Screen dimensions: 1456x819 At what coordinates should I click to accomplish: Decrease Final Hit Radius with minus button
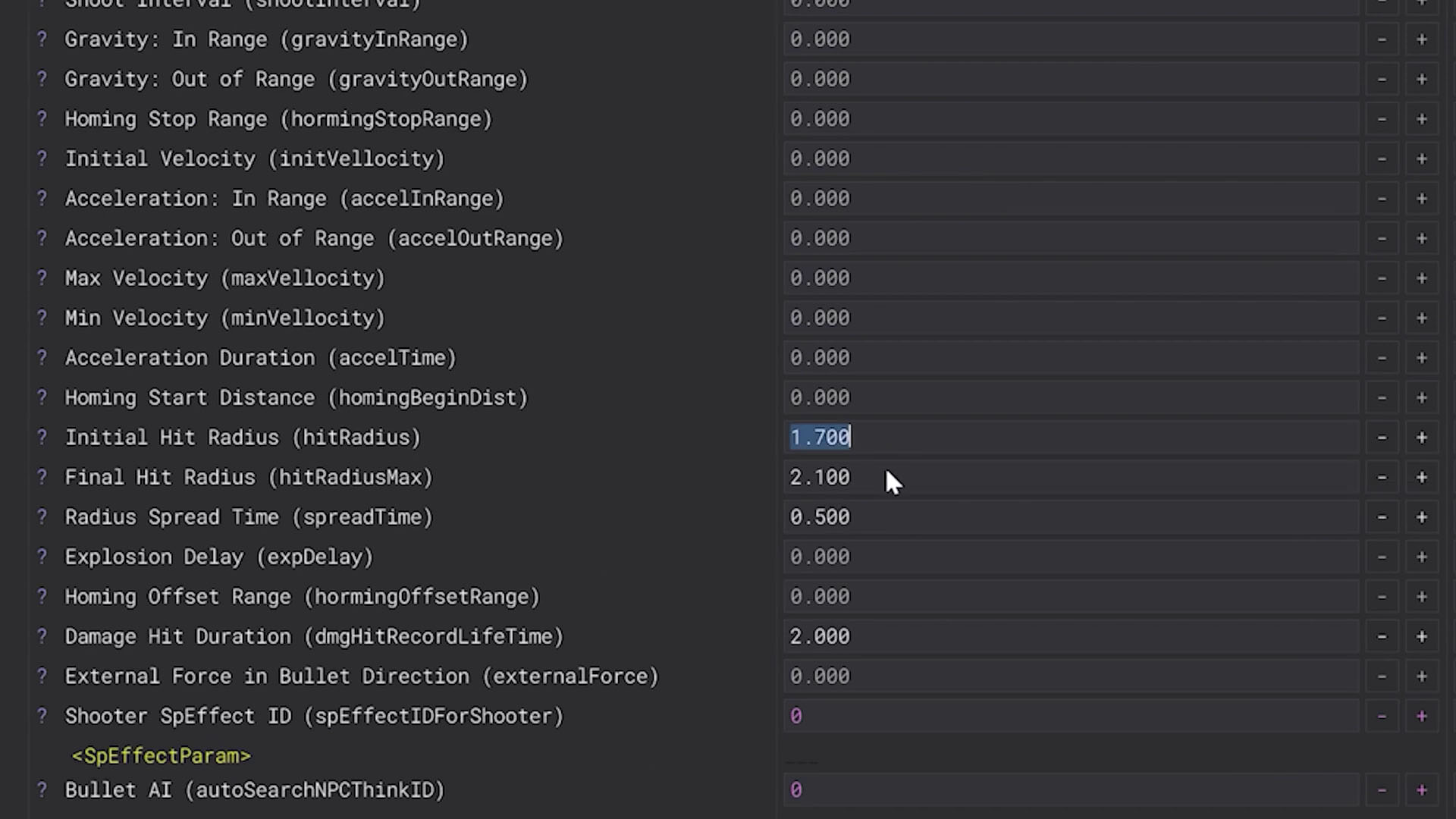tap(1382, 478)
